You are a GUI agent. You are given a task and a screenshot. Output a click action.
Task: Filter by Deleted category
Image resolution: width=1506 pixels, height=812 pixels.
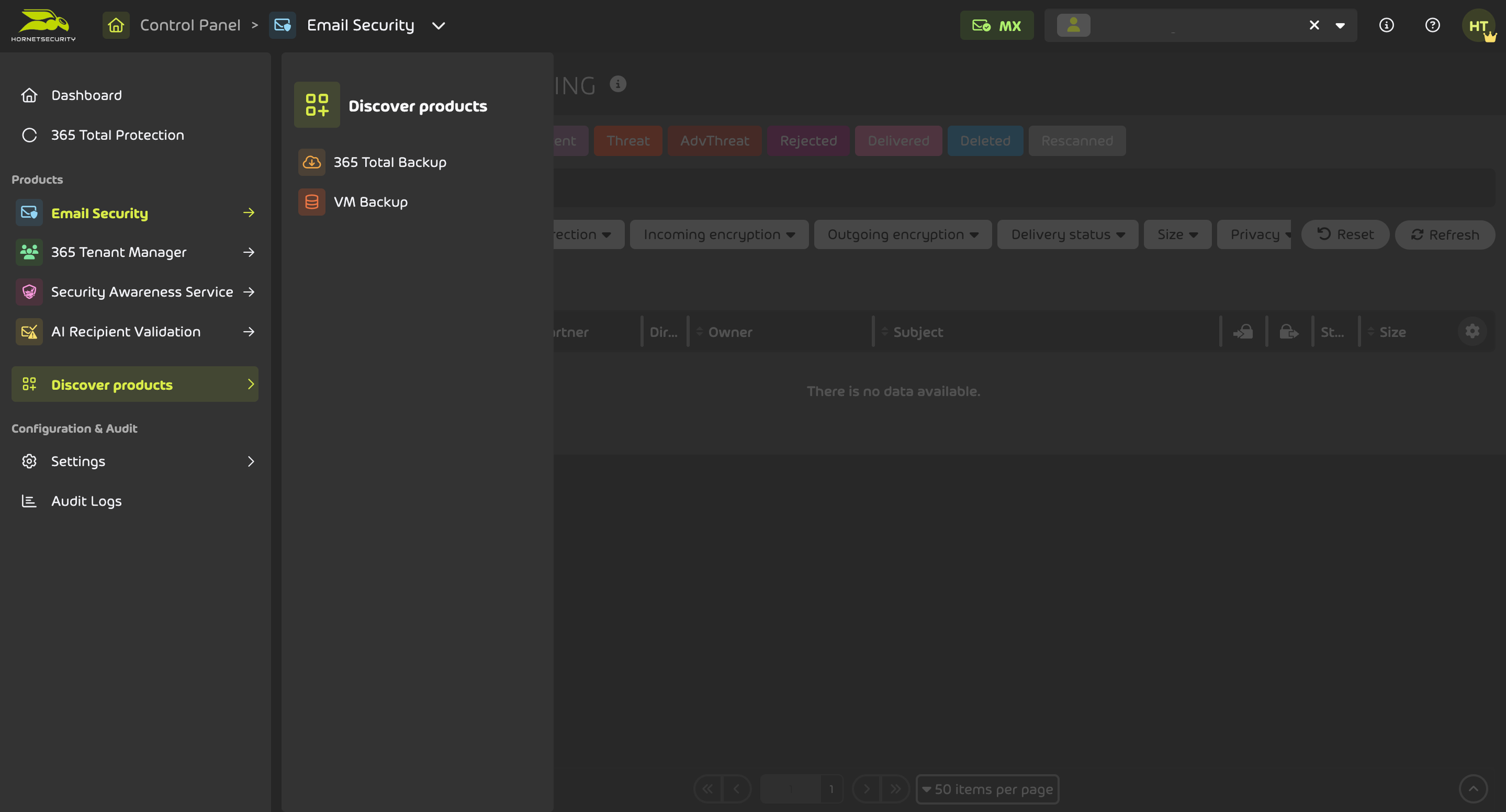click(x=985, y=141)
